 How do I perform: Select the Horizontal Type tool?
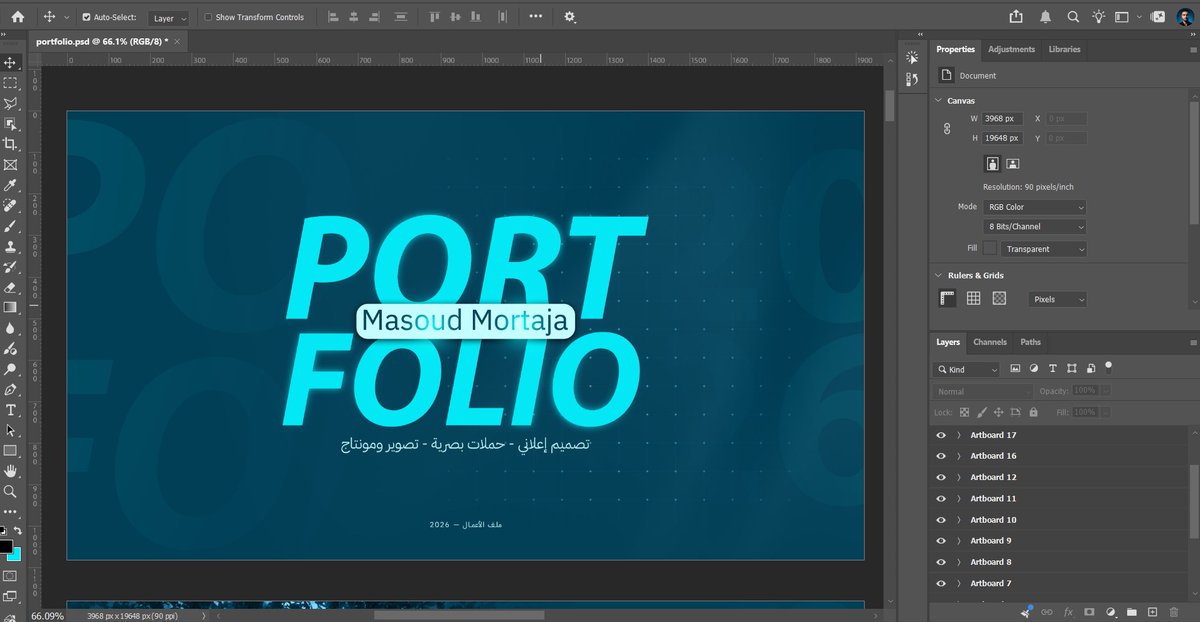[x=10, y=410]
